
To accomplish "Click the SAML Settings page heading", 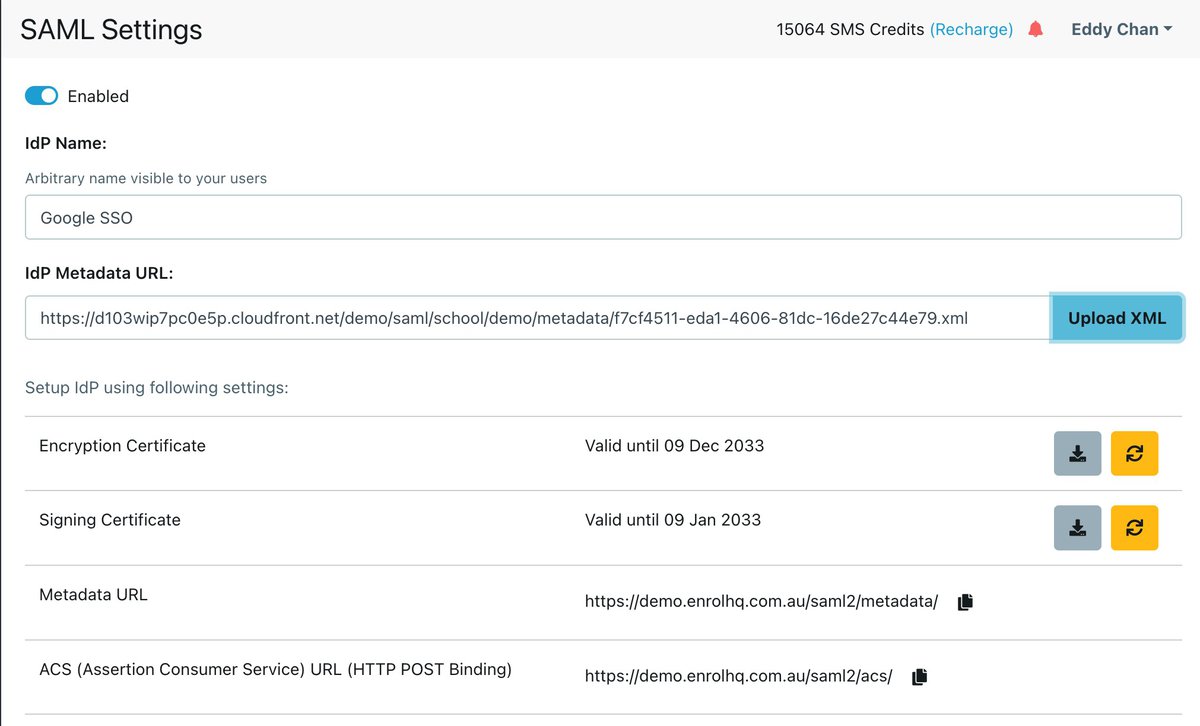I will pos(111,29).
